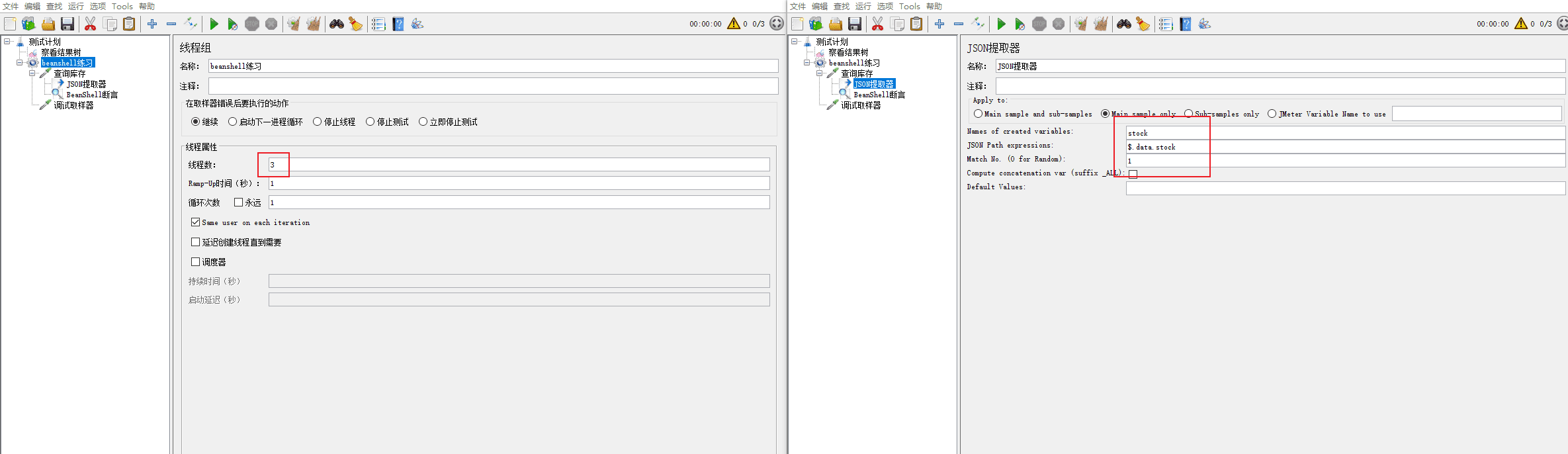Toggle Same user on each iteration checkbox
The image size is (1568, 454).
pyautogui.click(x=195, y=222)
